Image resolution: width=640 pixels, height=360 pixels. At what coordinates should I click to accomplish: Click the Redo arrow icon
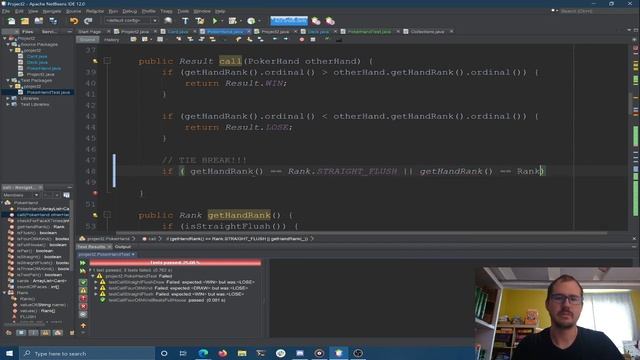tap(88, 21)
